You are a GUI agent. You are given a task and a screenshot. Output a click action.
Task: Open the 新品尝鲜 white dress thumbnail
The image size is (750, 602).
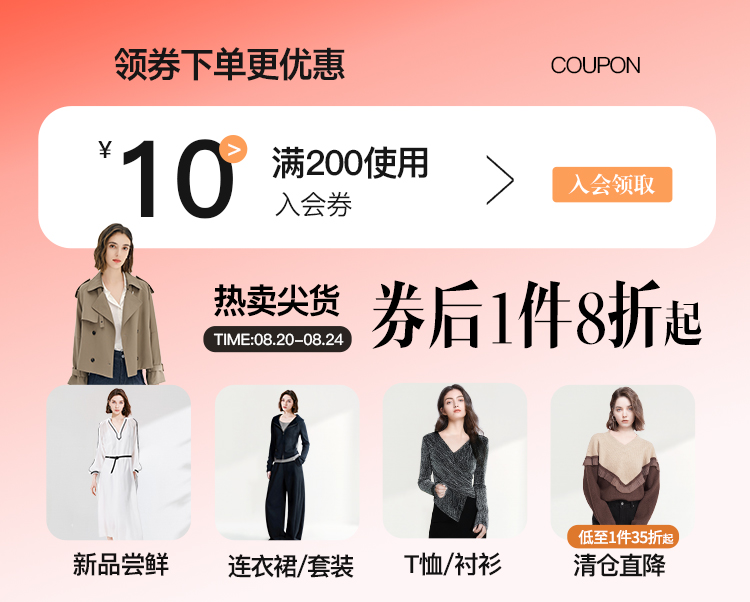119,462
